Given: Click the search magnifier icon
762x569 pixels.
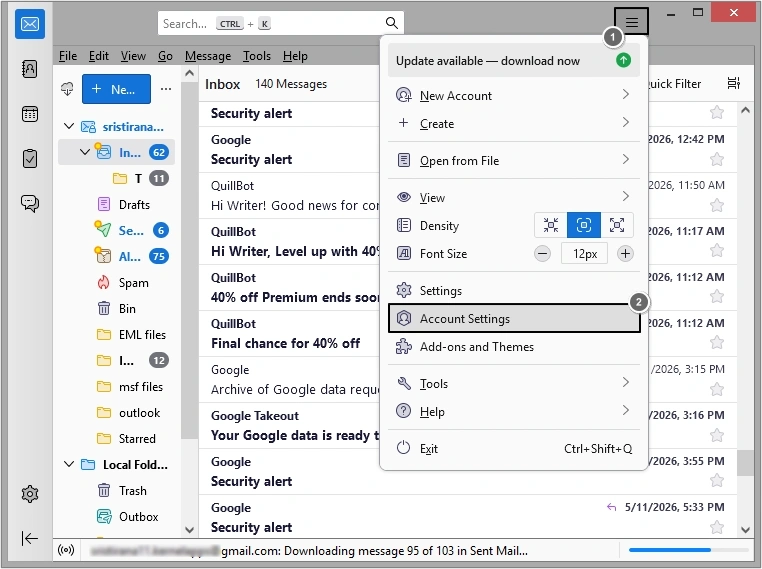Looking at the screenshot, I should 392,23.
